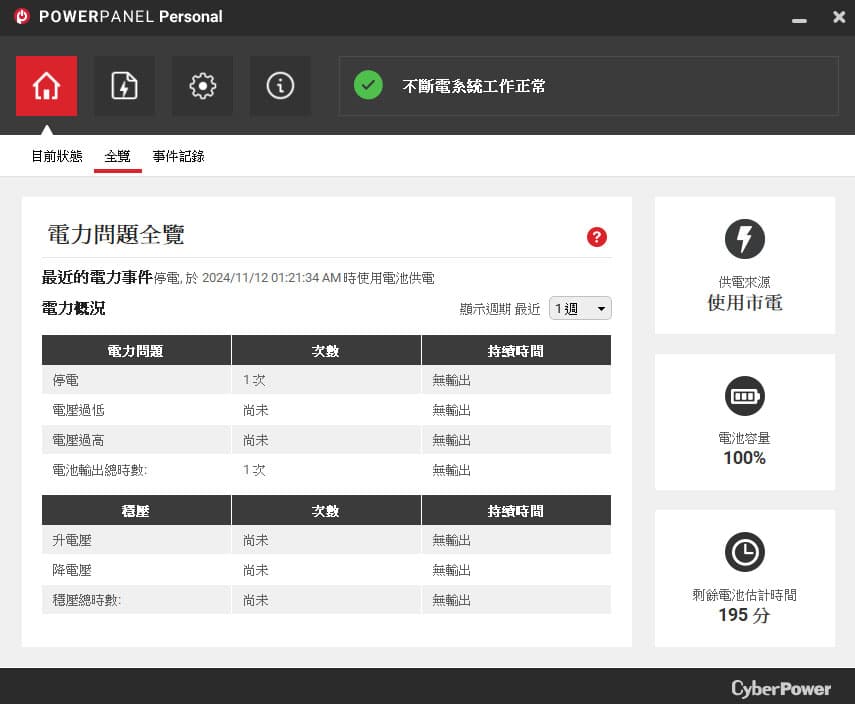Open the energy report document icon
Image resolution: width=855 pixels, height=704 pixels.
coord(124,86)
